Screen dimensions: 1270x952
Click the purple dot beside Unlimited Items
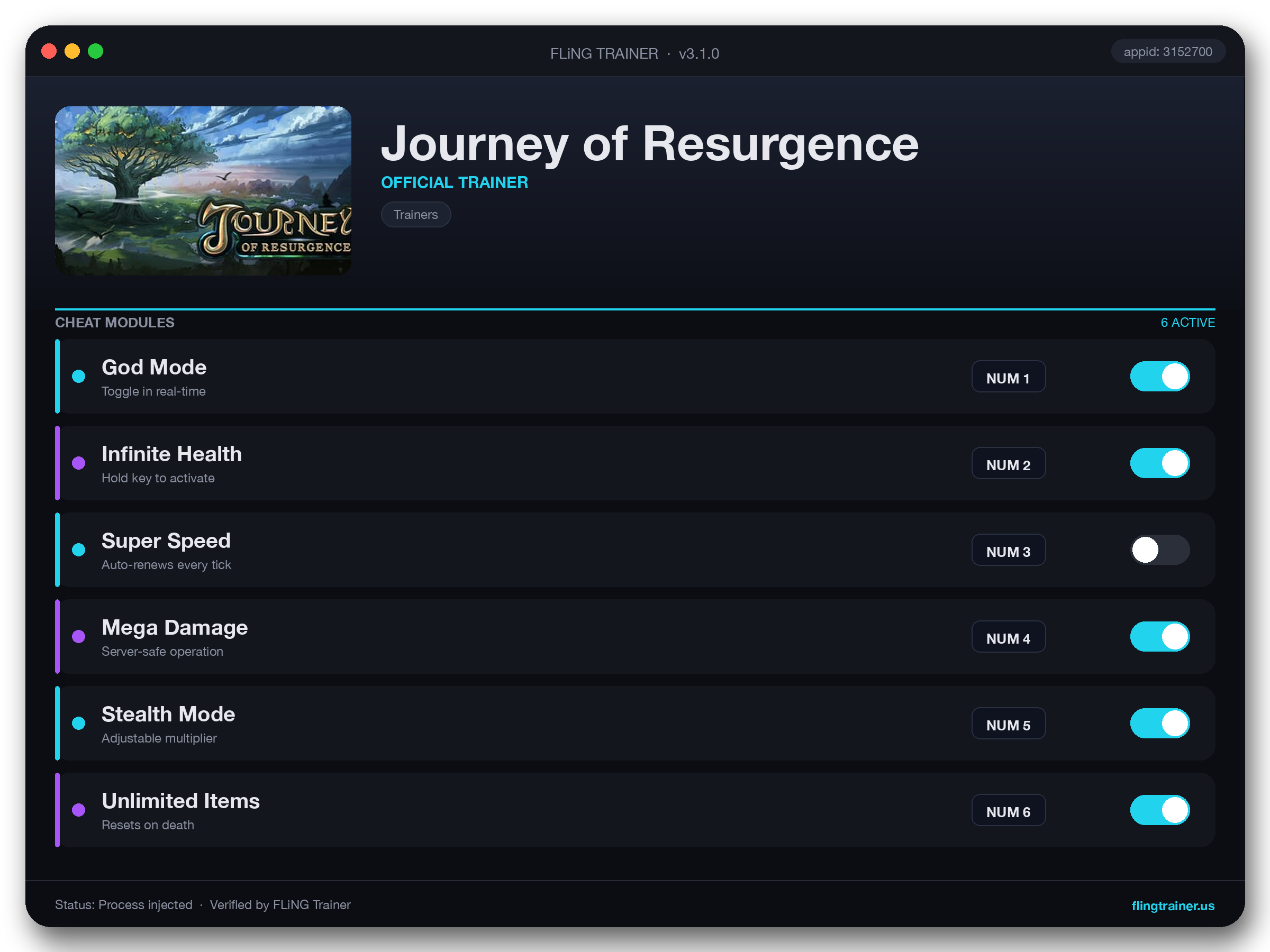79,810
